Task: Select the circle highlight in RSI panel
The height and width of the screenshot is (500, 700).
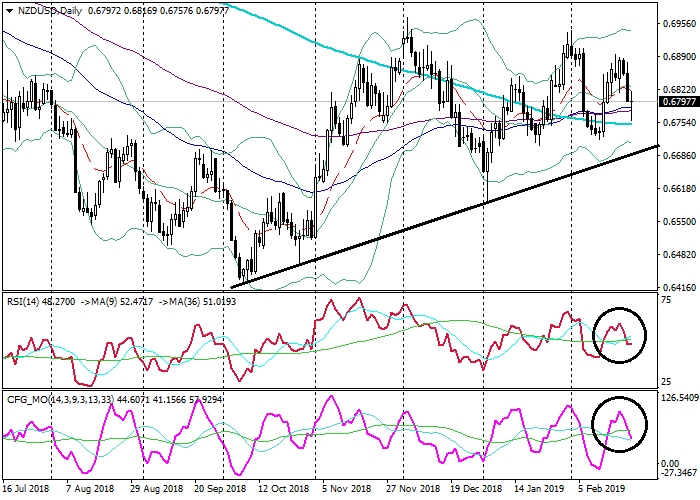Action: [620, 335]
